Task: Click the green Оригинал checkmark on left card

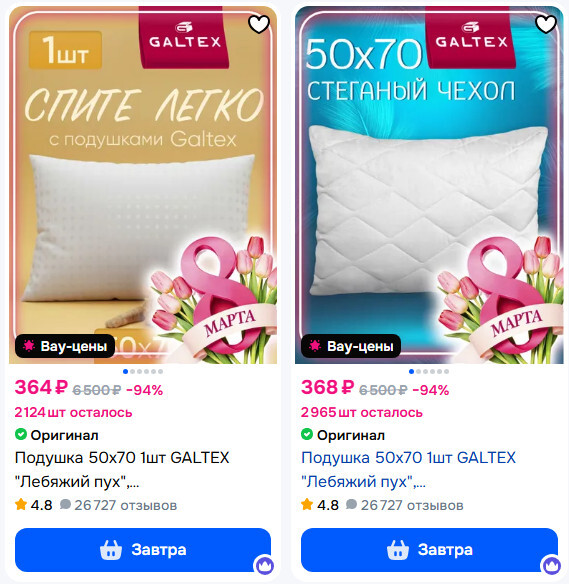Action: 21,434
